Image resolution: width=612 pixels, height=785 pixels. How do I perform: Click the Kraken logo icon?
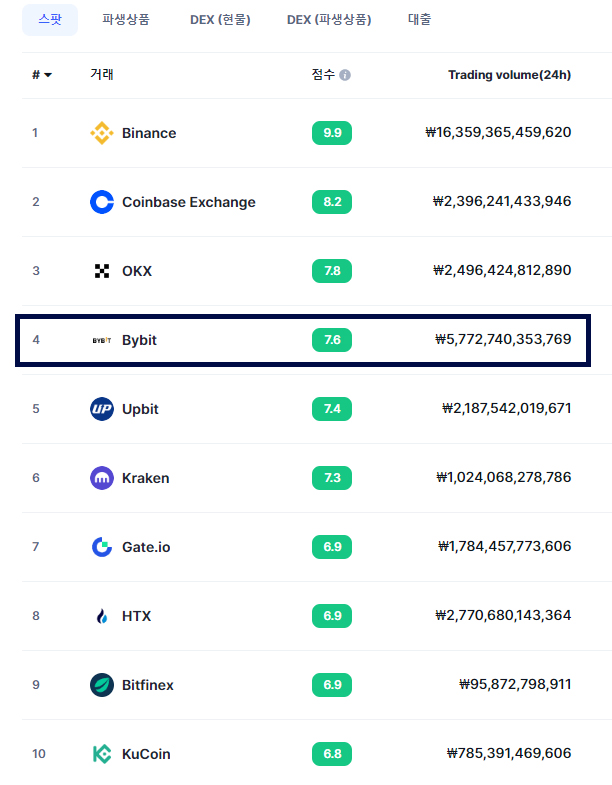(x=102, y=478)
